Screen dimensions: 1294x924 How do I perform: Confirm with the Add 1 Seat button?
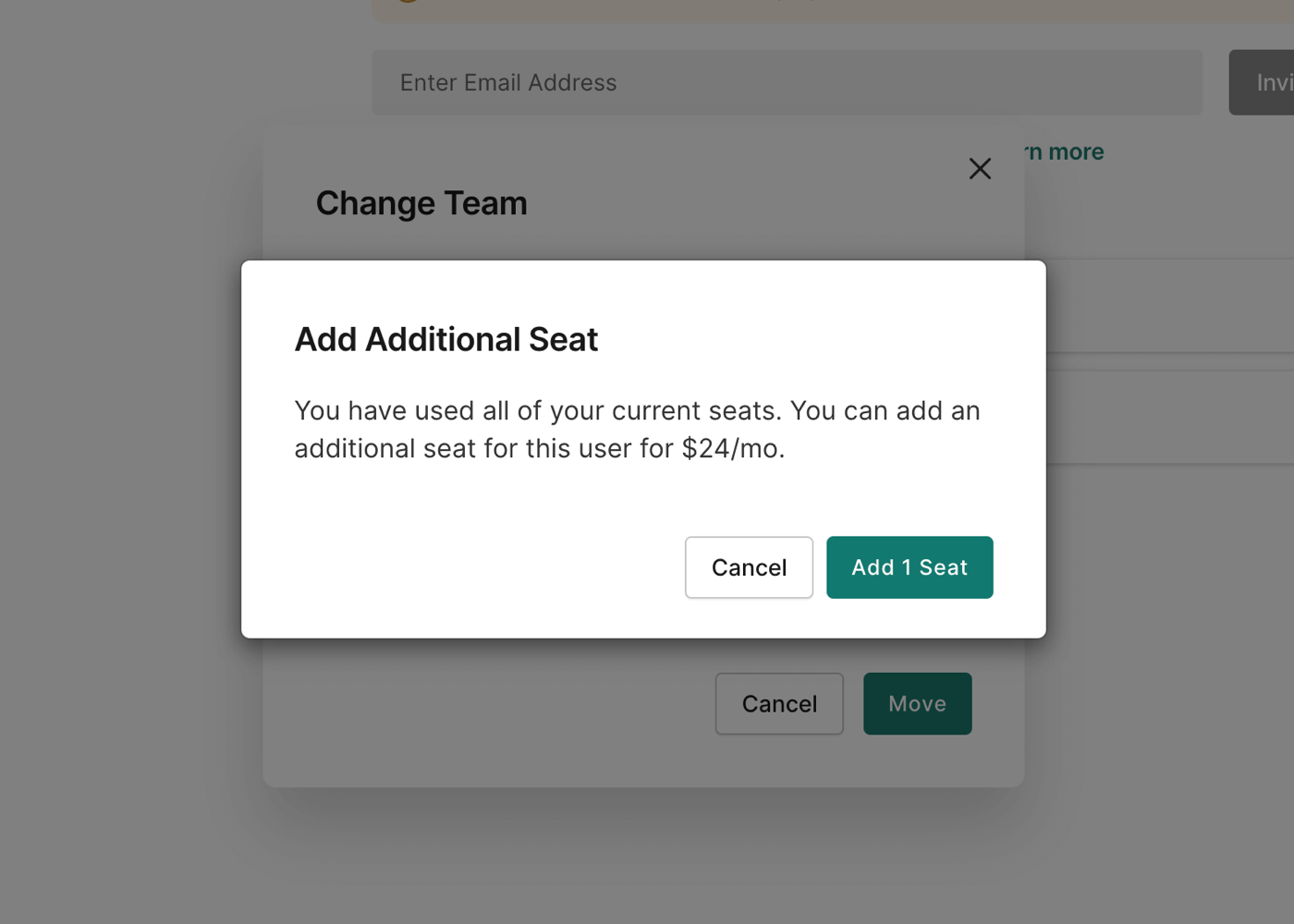pyautogui.click(x=909, y=567)
